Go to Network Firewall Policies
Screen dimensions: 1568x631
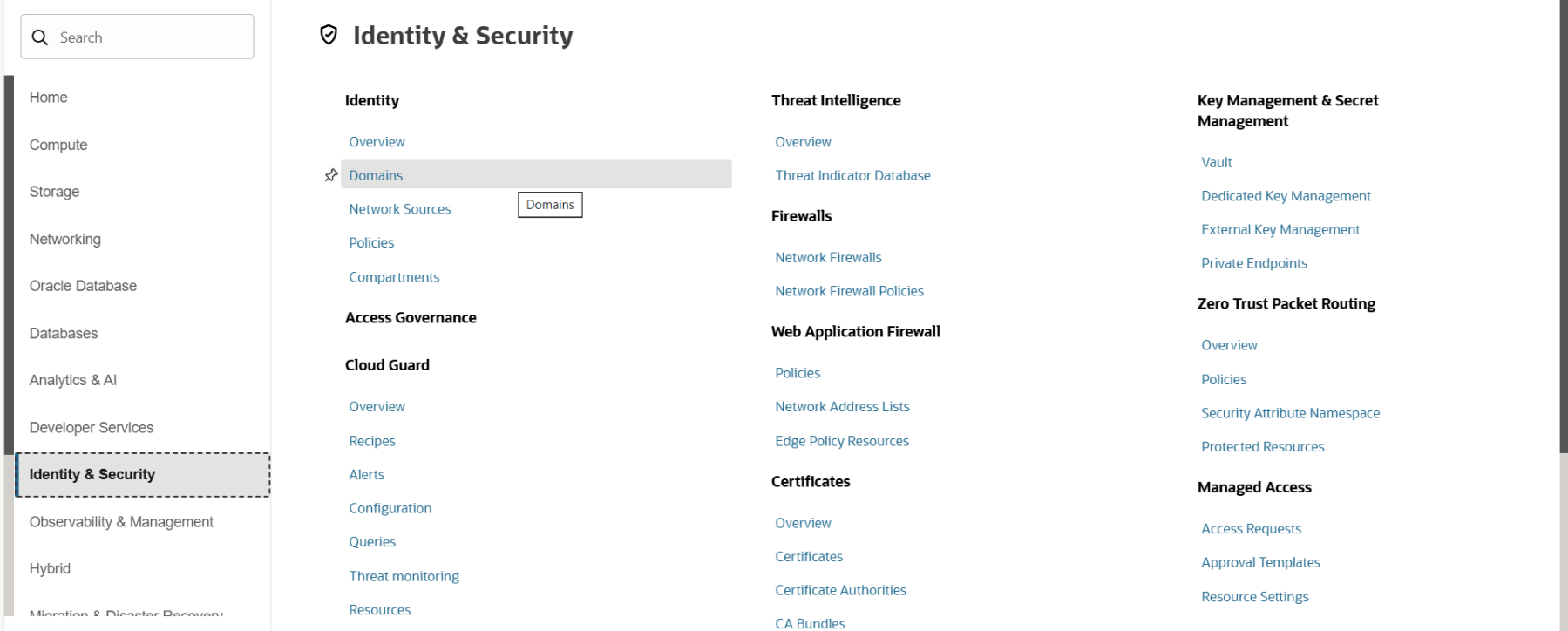(849, 291)
